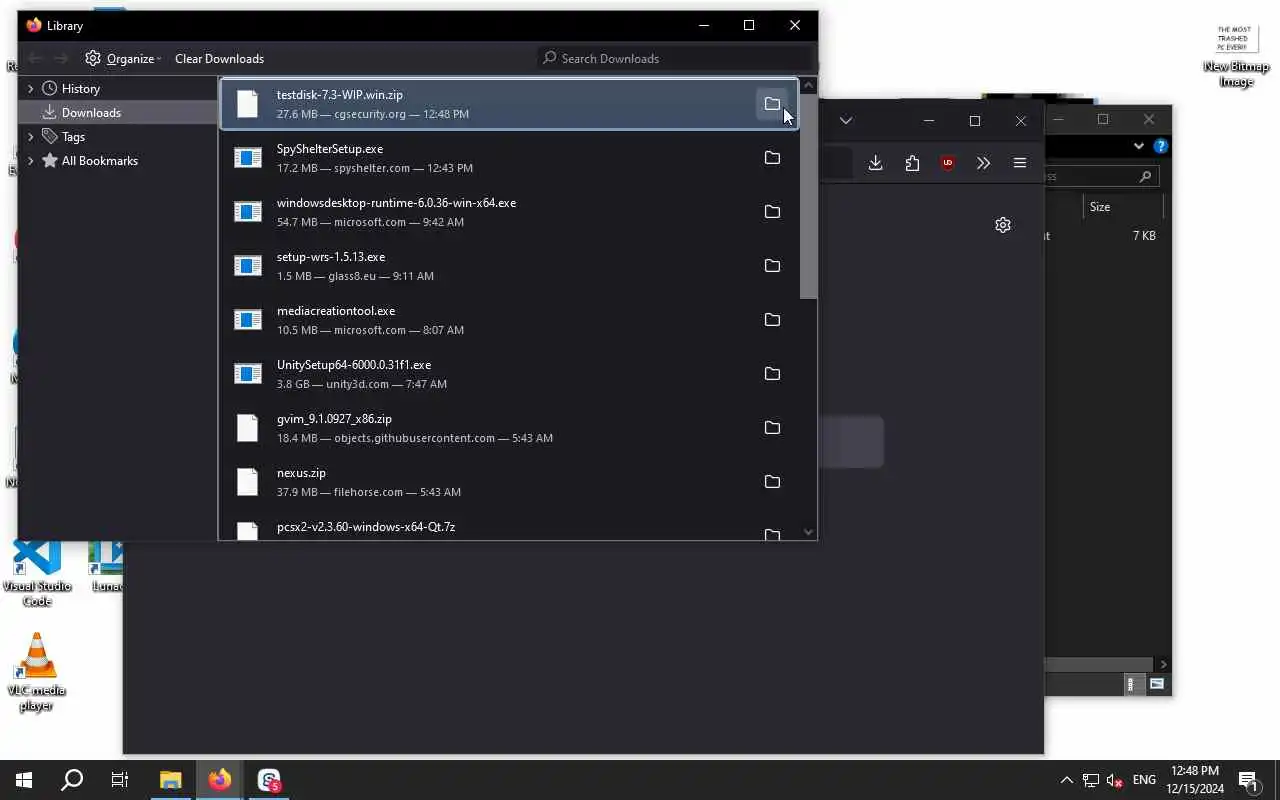1280x800 pixels.
Task: Toggle muted volume tray icon
Action: click(x=1115, y=780)
